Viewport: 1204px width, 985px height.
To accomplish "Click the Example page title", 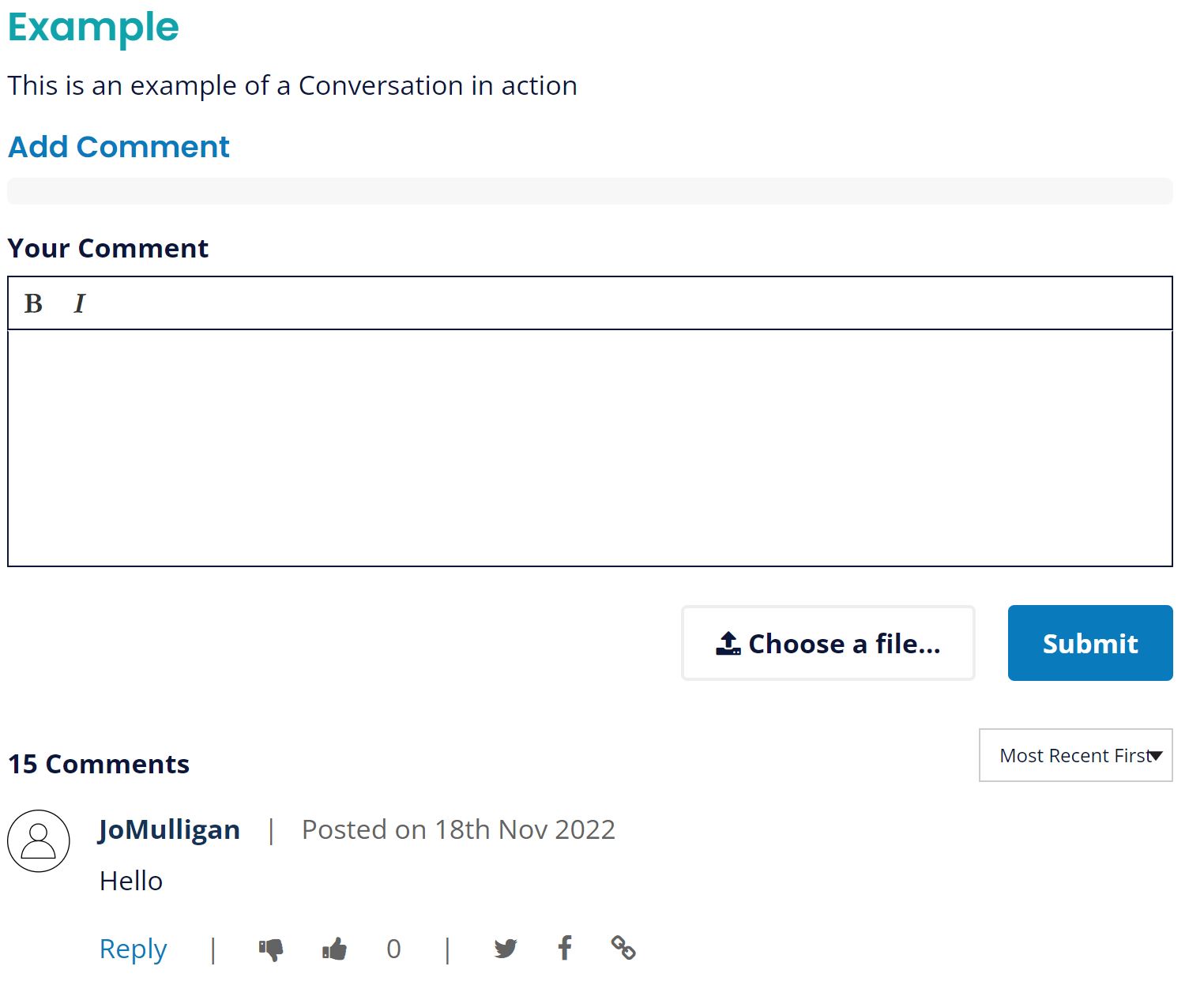I will coord(93,28).
